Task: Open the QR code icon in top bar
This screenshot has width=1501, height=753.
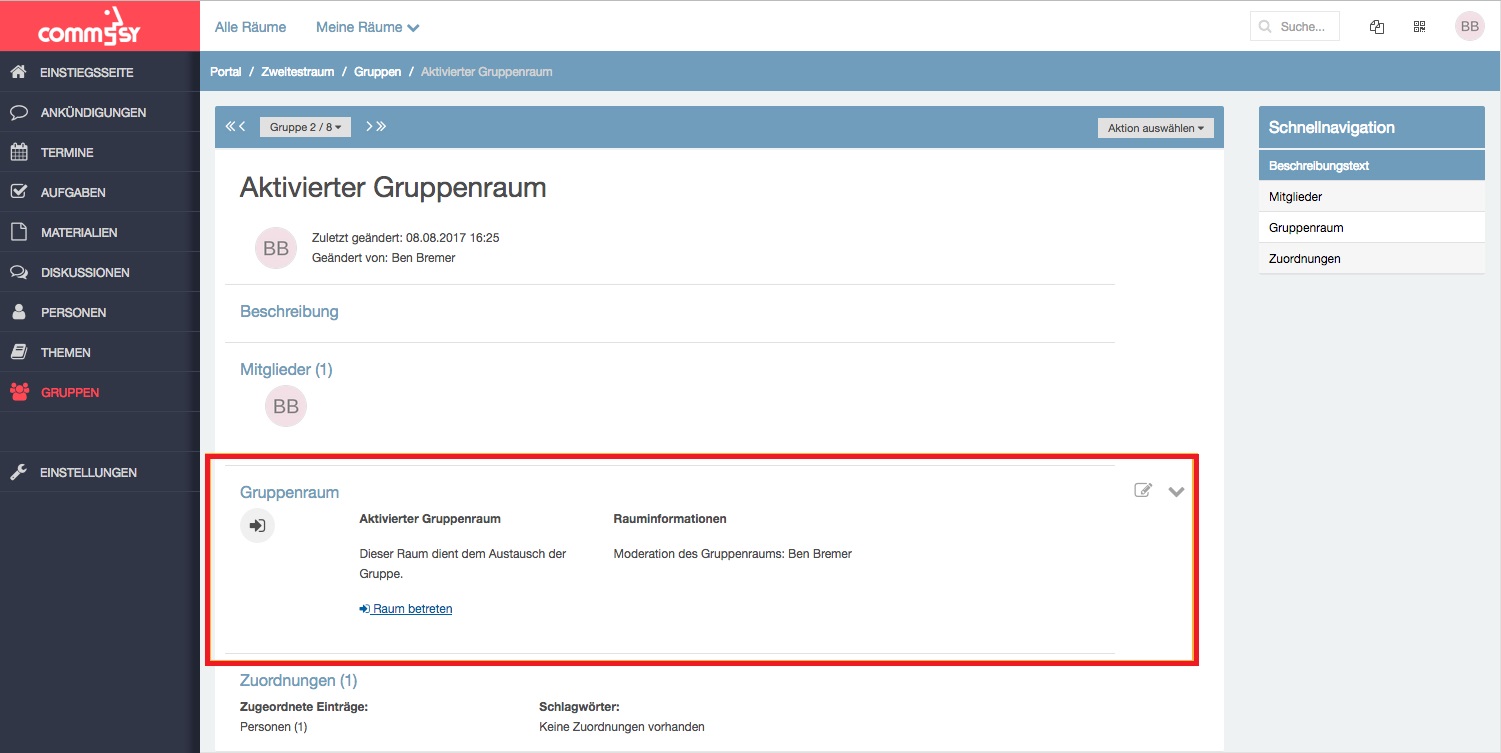Action: tap(1419, 27)
